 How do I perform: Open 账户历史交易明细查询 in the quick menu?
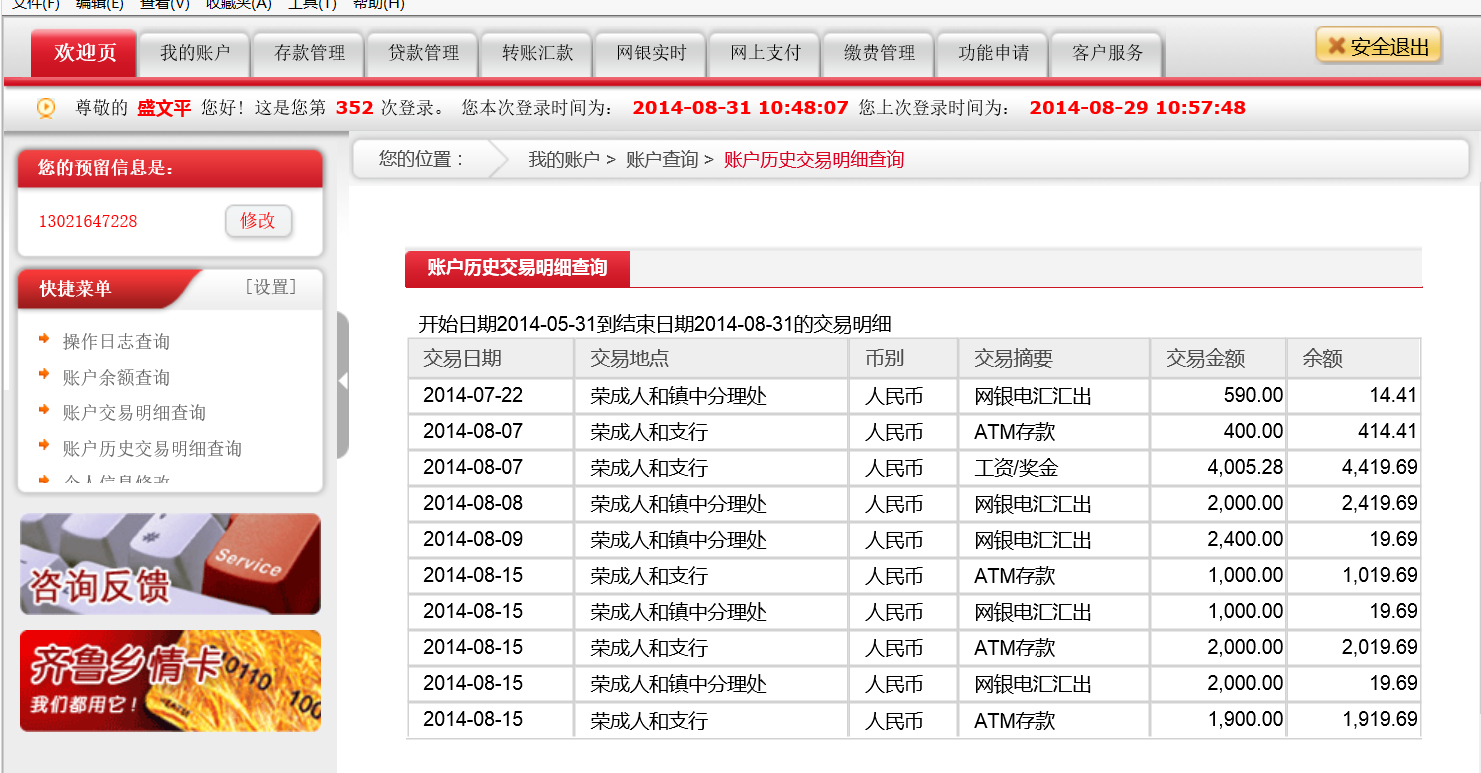tap(152, 449)
